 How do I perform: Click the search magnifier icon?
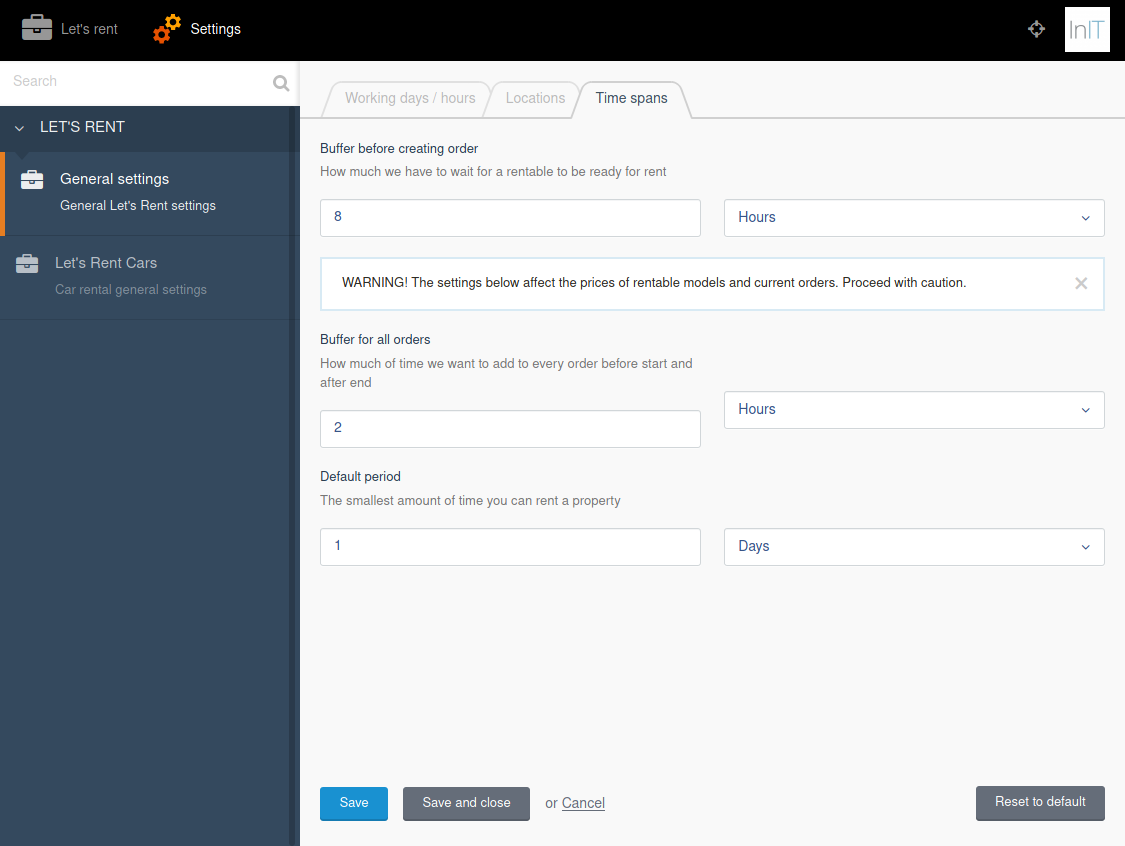[281, 83]
